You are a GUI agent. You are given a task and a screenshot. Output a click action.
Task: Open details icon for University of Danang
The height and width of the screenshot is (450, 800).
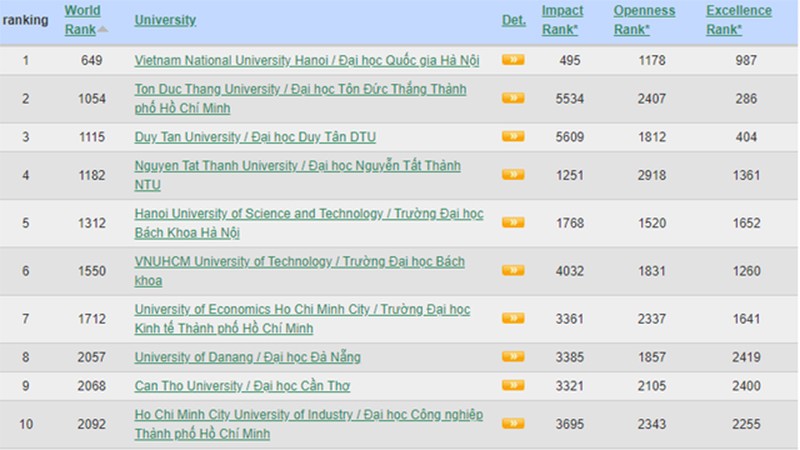[x=513, y=357]
